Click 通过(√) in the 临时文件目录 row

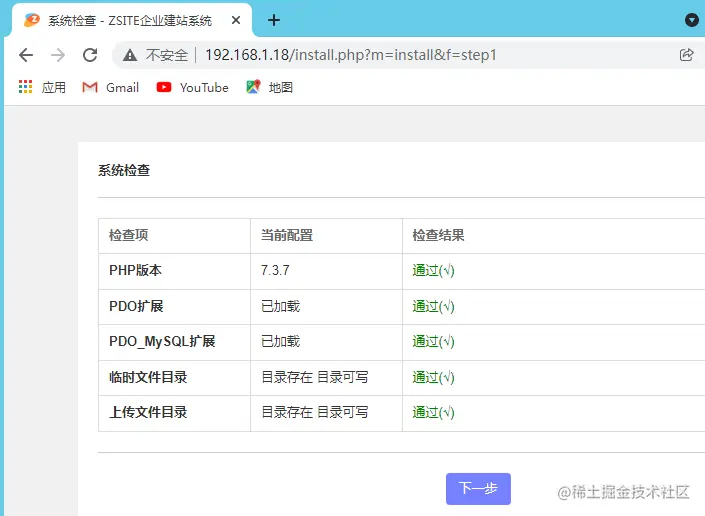433,378
